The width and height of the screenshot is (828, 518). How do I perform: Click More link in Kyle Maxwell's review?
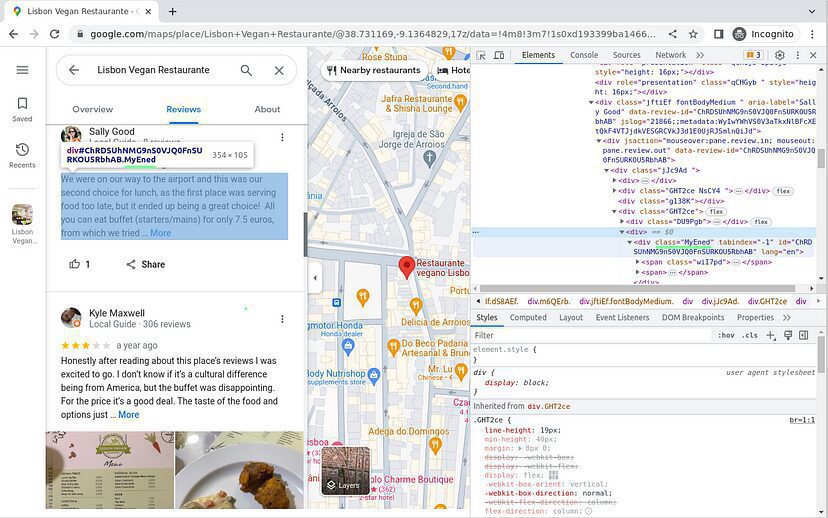pyautogui.click(x=129, y=414)
